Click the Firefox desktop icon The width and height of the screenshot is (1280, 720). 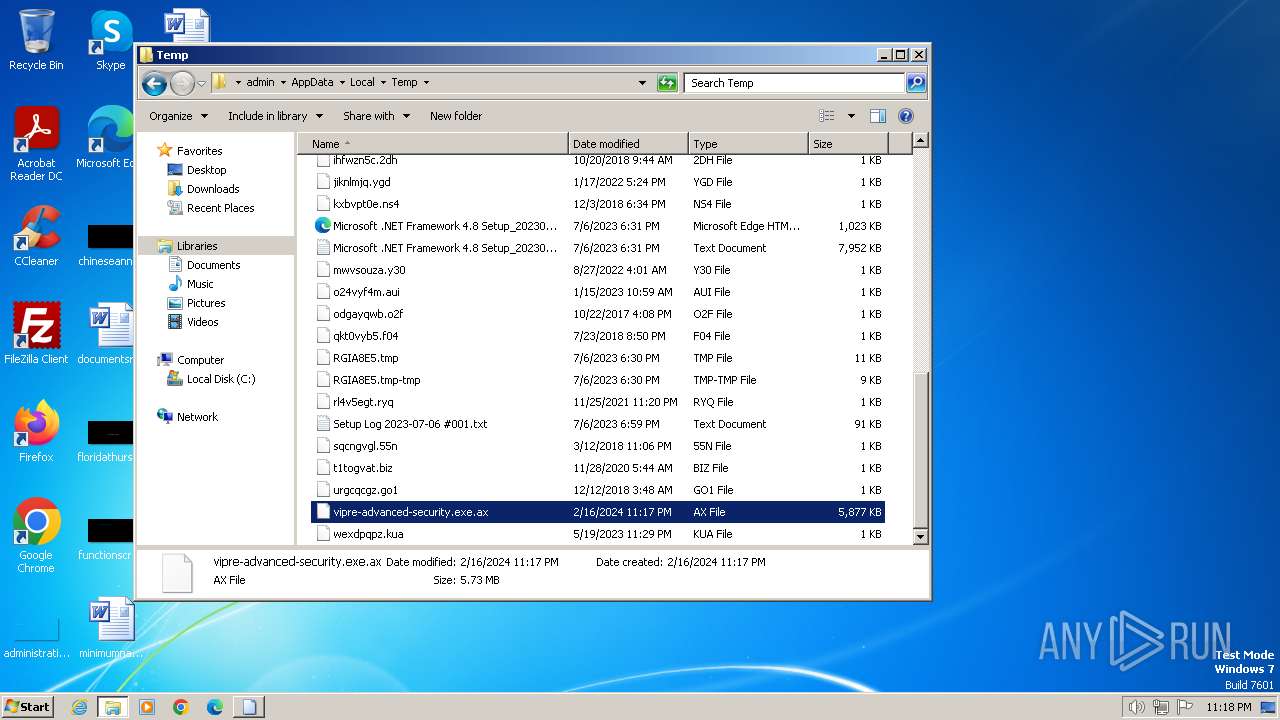36,432
